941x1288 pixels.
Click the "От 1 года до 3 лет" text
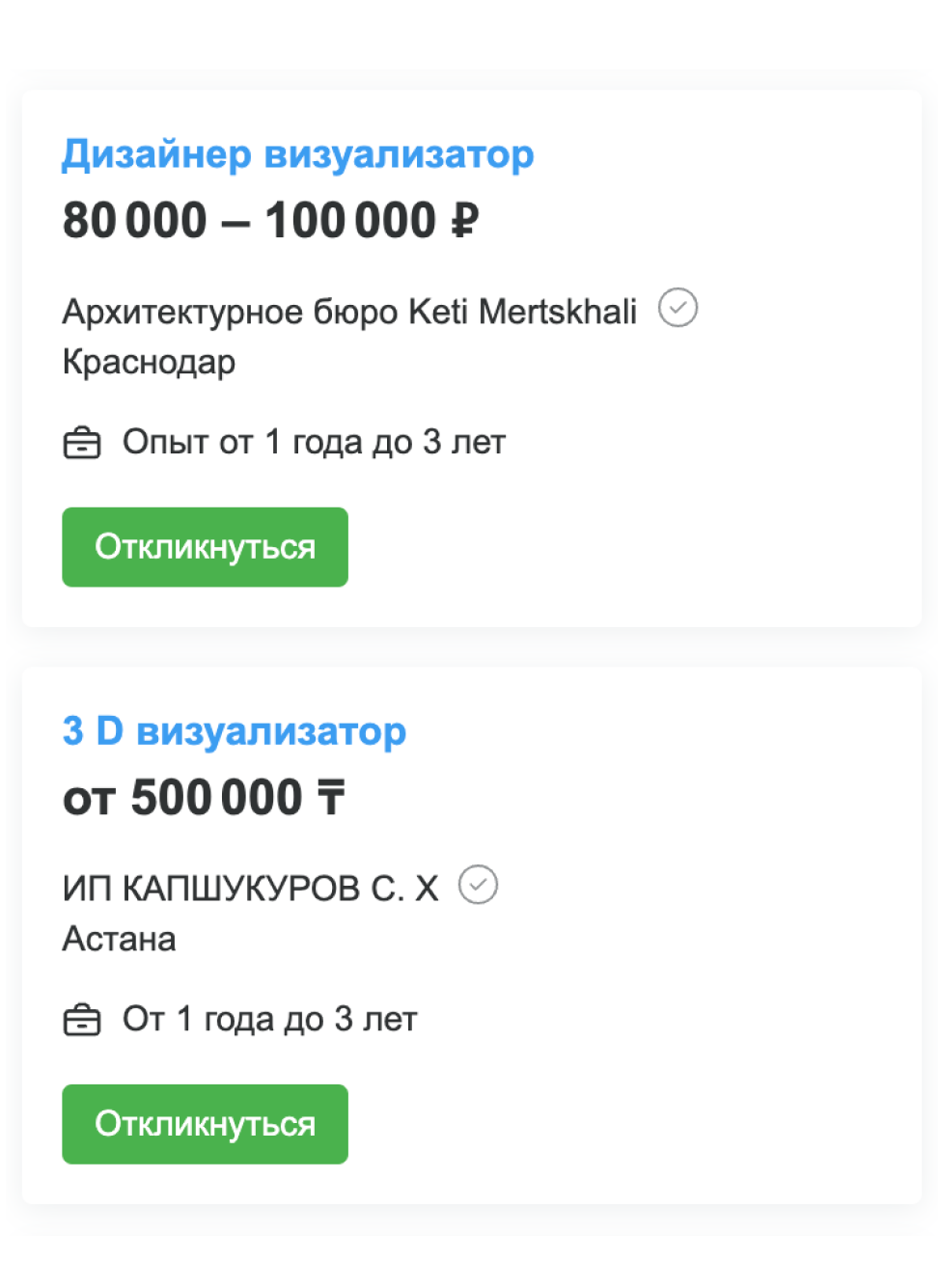point(269,1020)
